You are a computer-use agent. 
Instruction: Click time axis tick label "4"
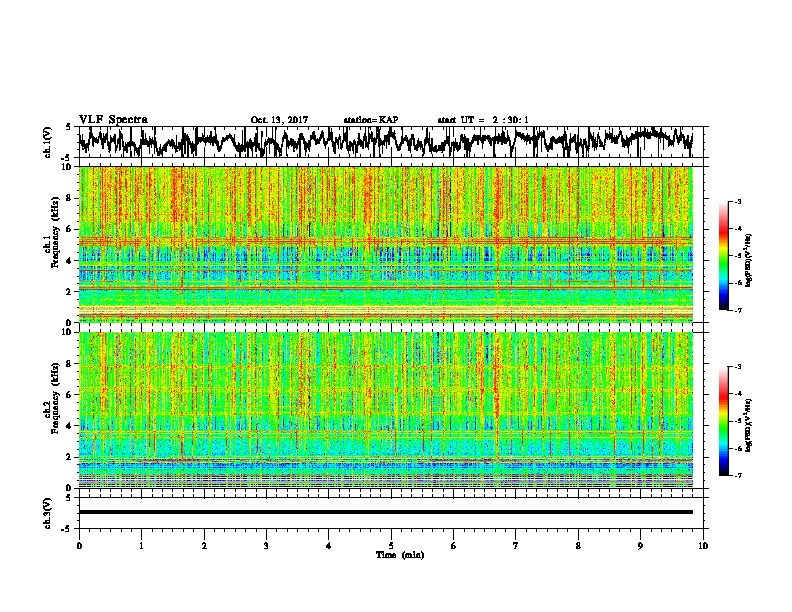pyautogui.click(x=329, y=546)
